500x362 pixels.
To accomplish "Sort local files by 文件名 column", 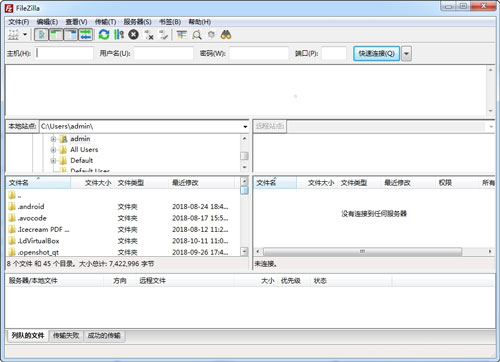I will coord(38,183).
